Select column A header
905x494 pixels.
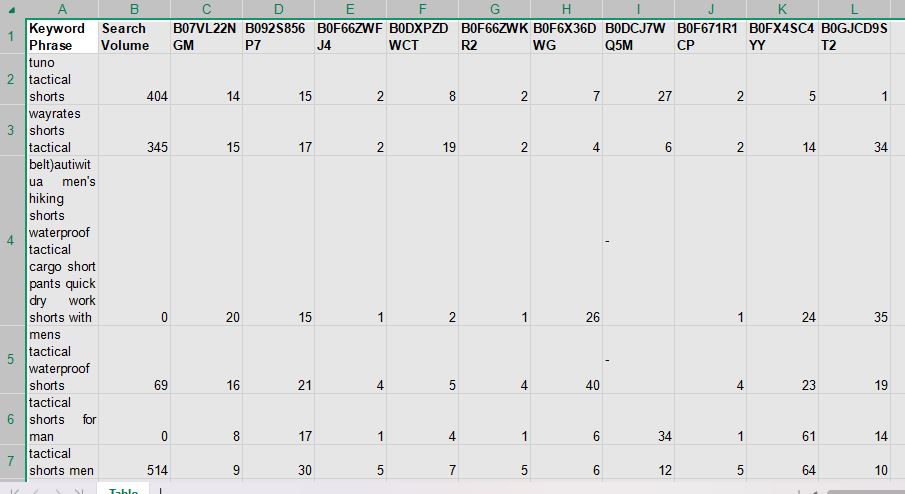[62, 9]
